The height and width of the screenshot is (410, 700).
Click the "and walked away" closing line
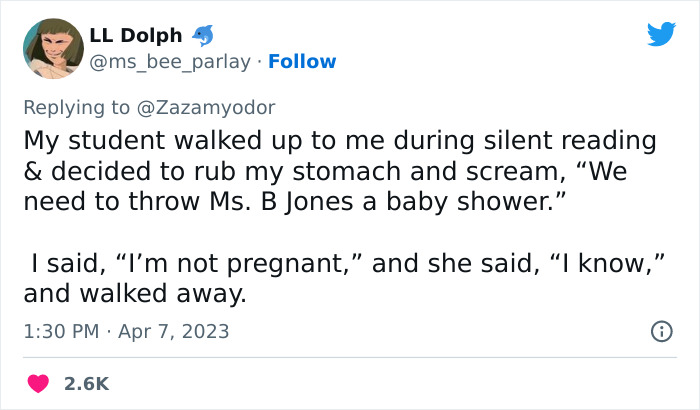pos(134,294)
